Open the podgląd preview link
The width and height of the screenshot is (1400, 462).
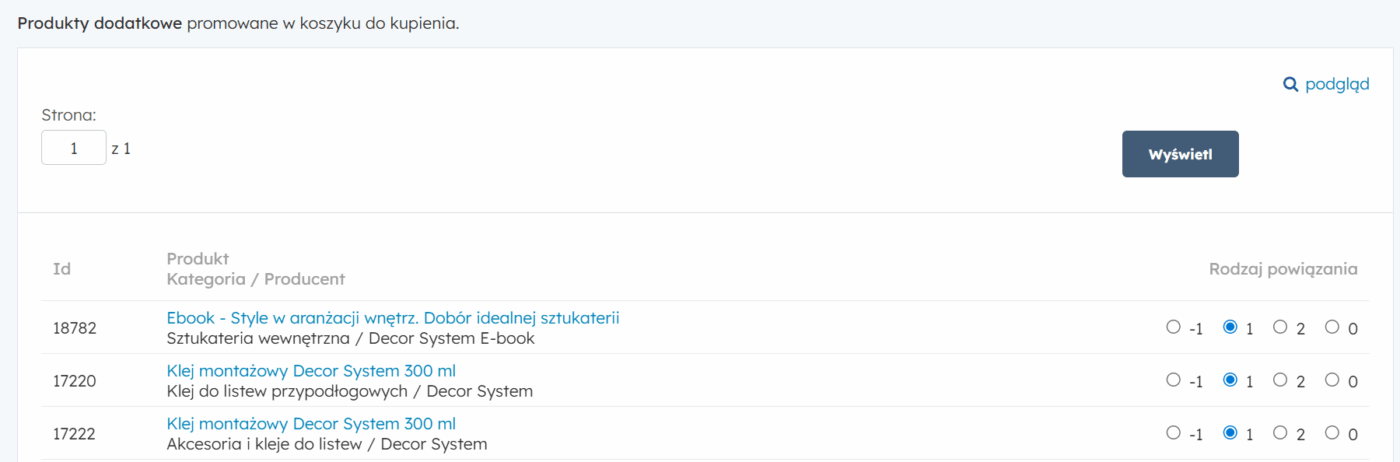(1336, 85)
